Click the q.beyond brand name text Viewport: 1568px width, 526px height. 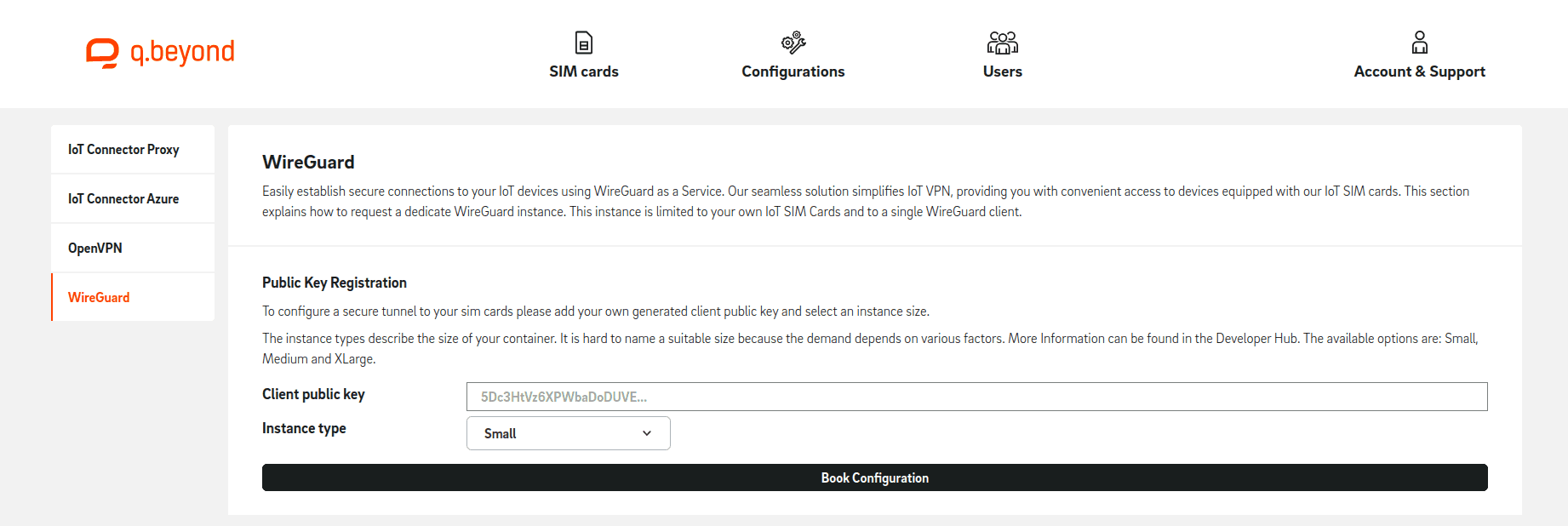tap(182, 53)
